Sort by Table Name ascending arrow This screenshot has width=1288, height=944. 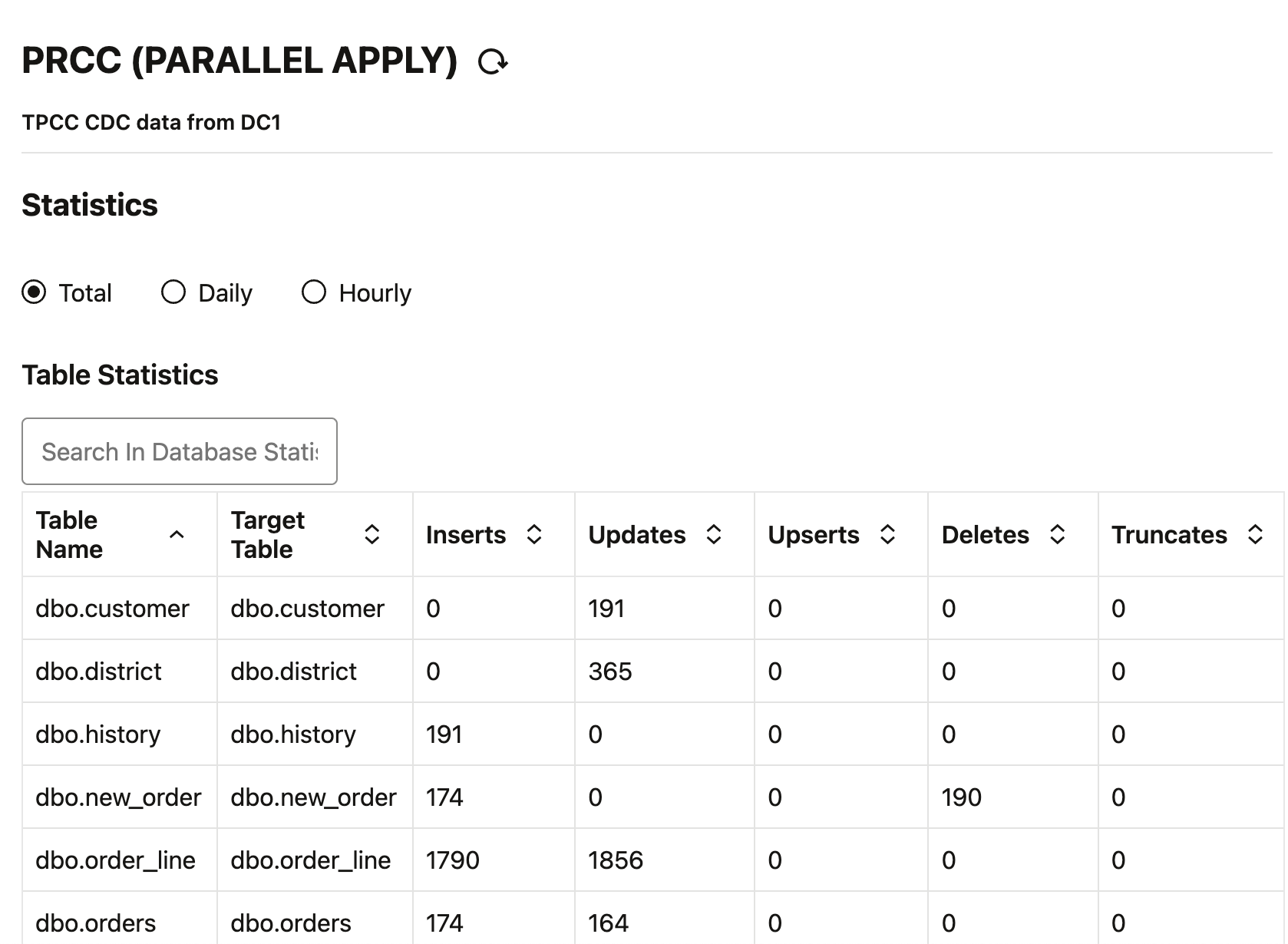177,535
